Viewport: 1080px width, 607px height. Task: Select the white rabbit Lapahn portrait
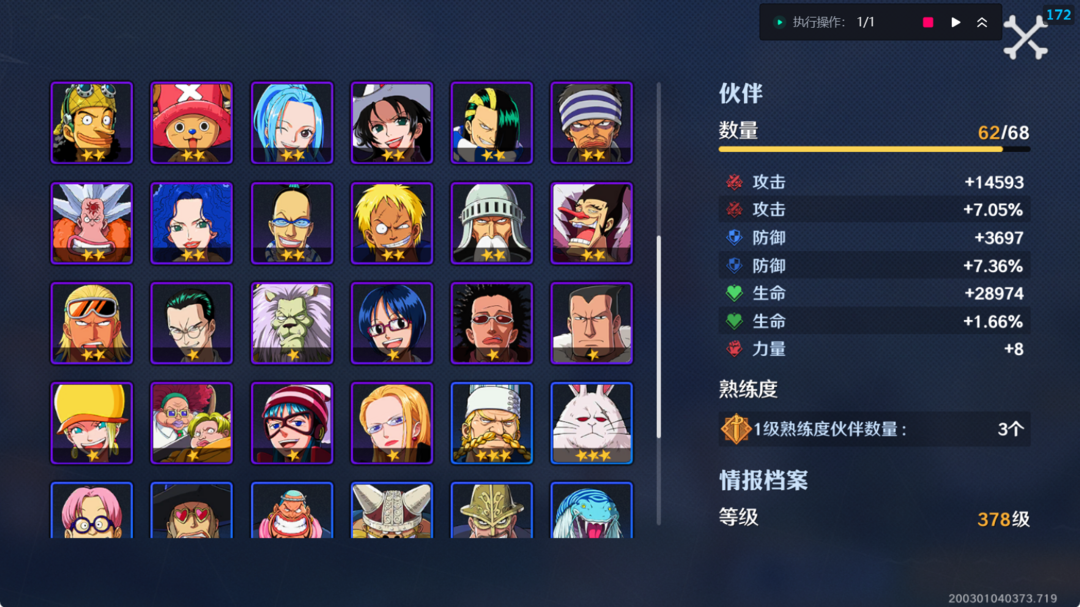click(592, 423)
